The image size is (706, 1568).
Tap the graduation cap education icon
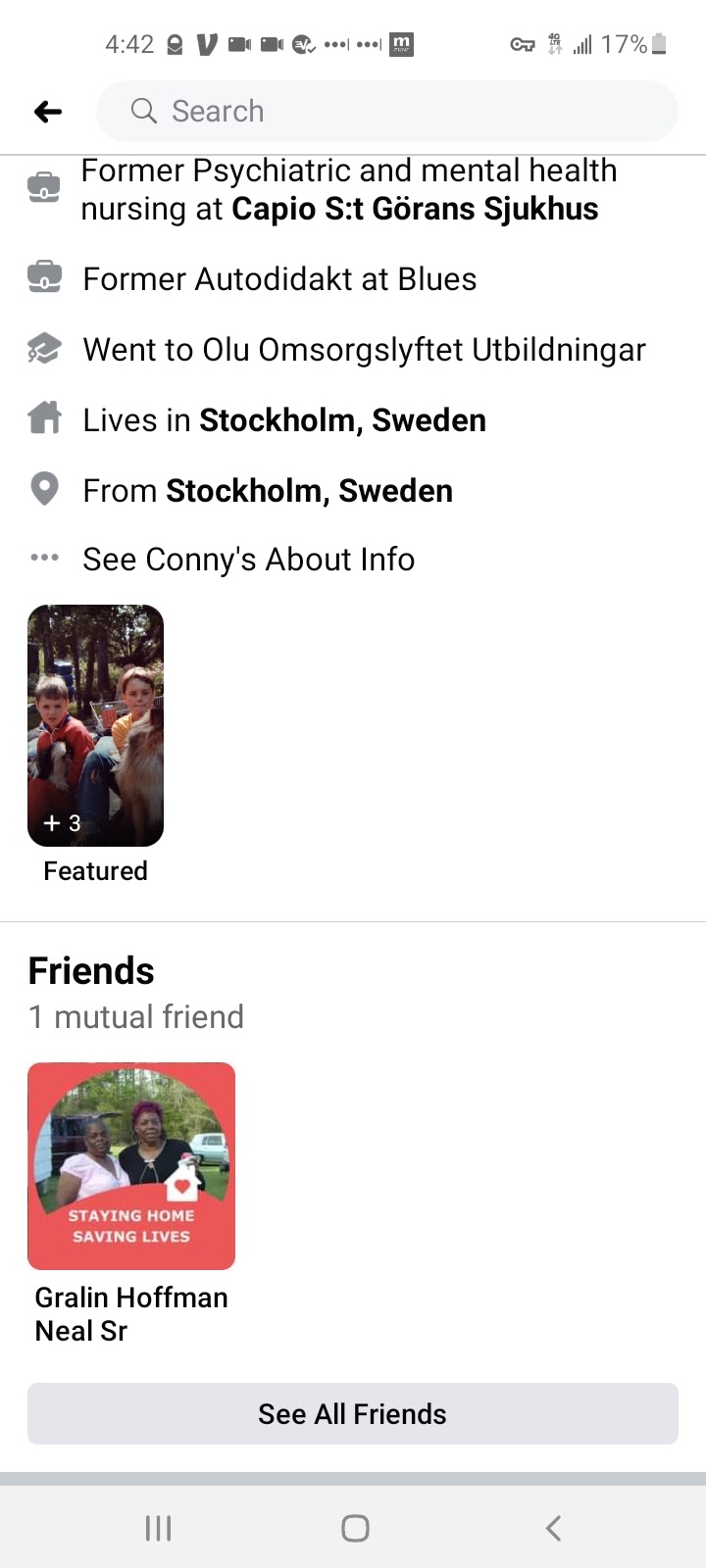coord(44,349)
